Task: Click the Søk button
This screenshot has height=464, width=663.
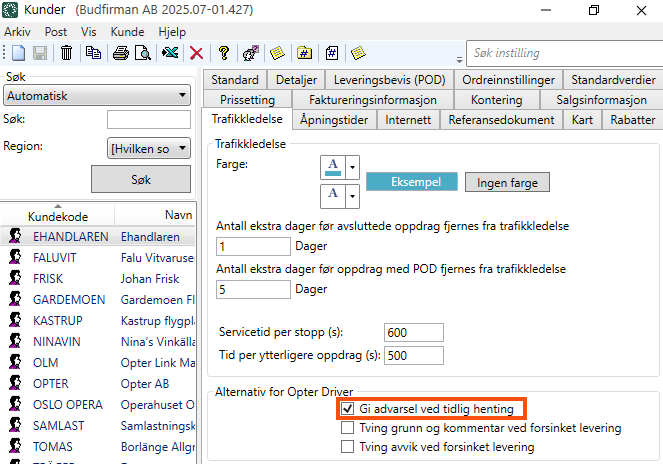Action: pyautogui.click(x=141, y=180)
